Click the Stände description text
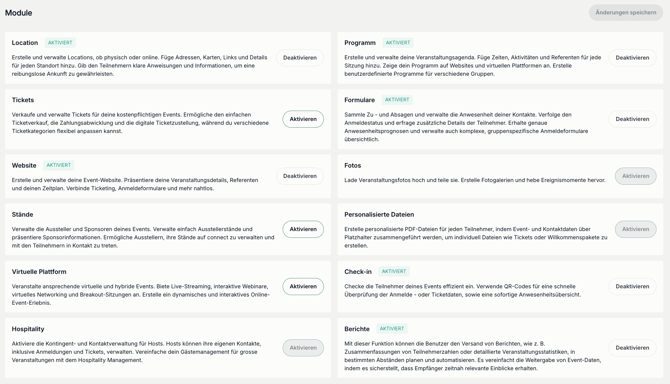 click(143, 237)
